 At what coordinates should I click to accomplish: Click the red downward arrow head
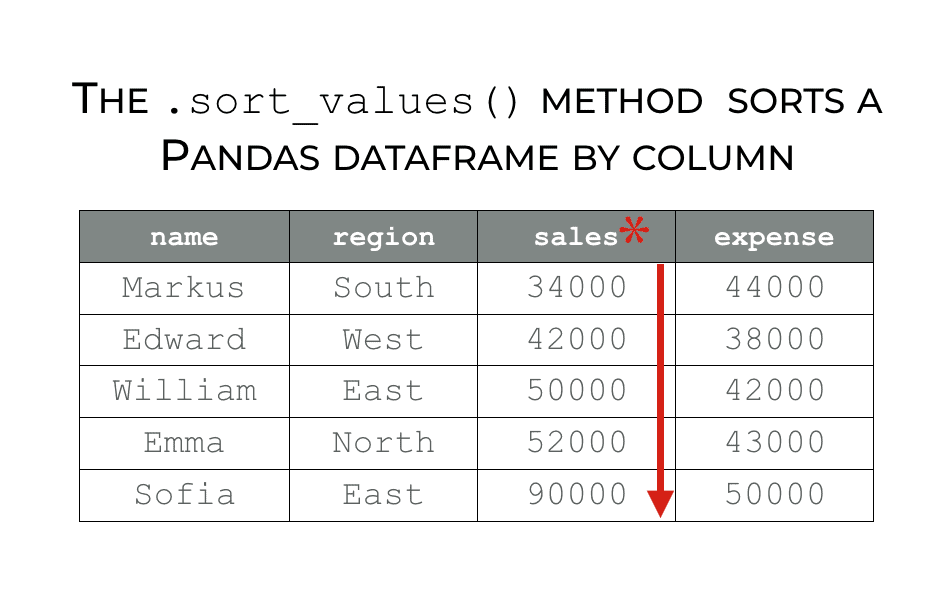point(660,504)
